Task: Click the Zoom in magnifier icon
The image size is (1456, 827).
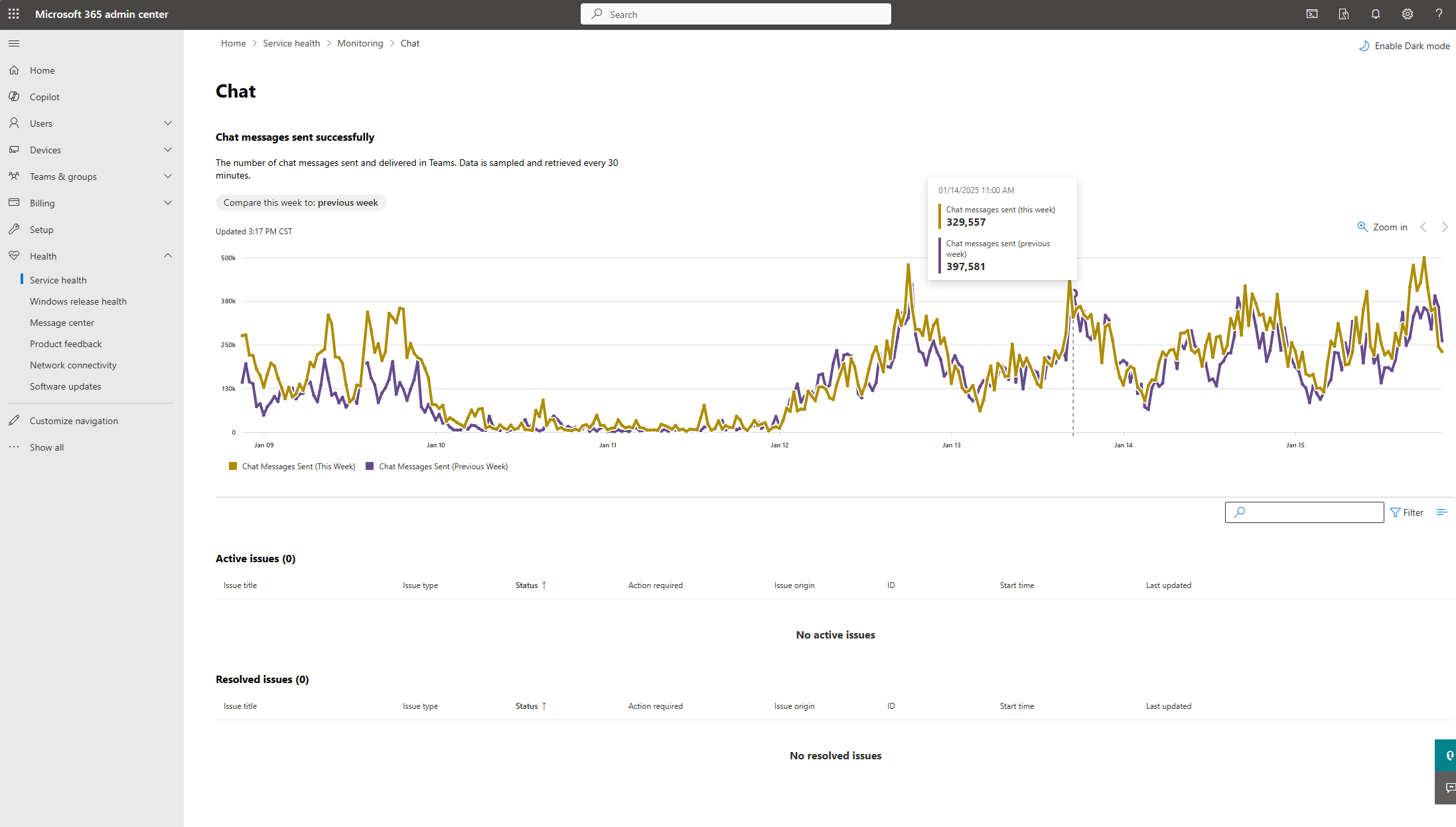Action: pos(1362,226)
